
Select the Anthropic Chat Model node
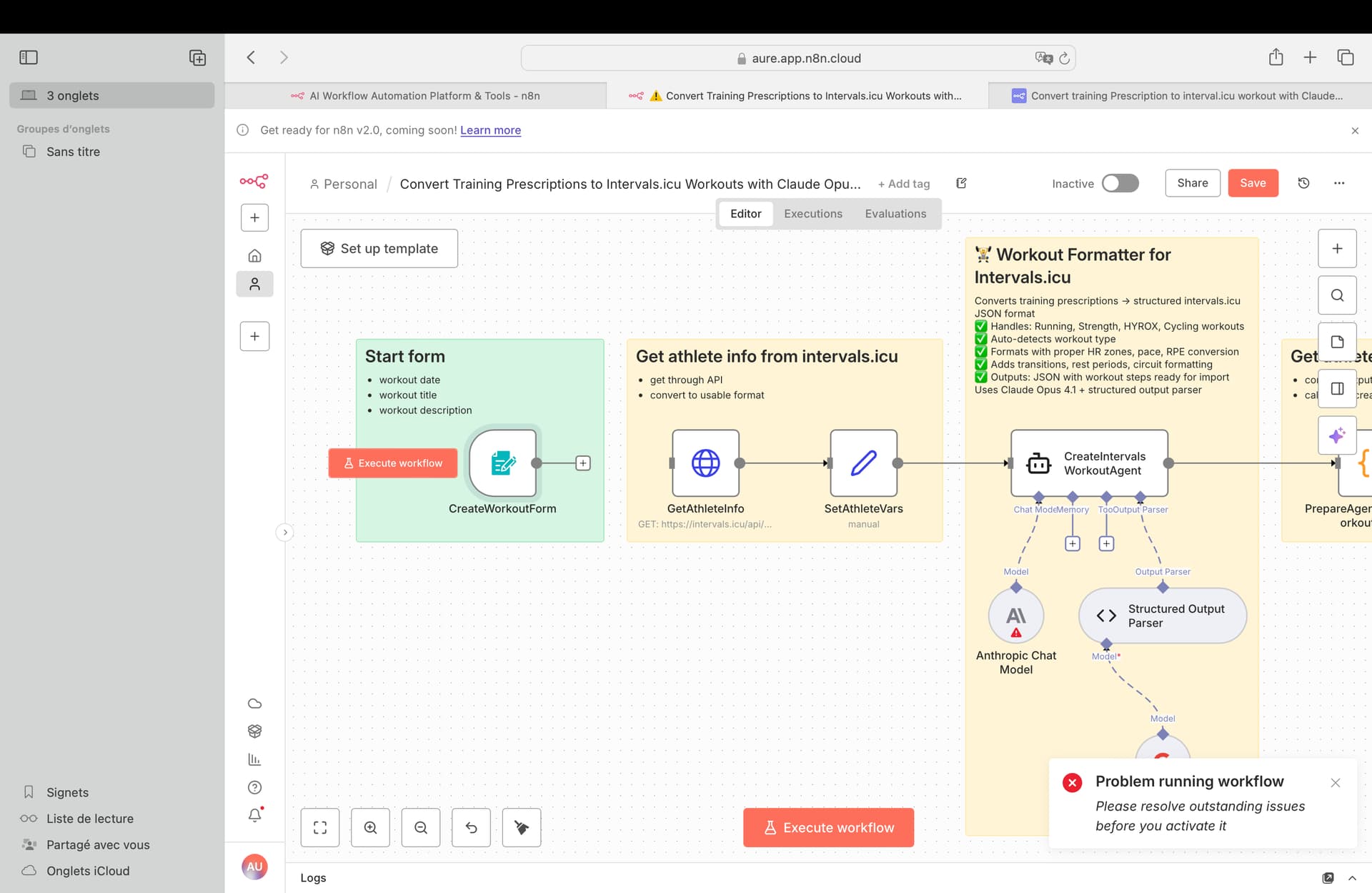(x=1015, y=616)
